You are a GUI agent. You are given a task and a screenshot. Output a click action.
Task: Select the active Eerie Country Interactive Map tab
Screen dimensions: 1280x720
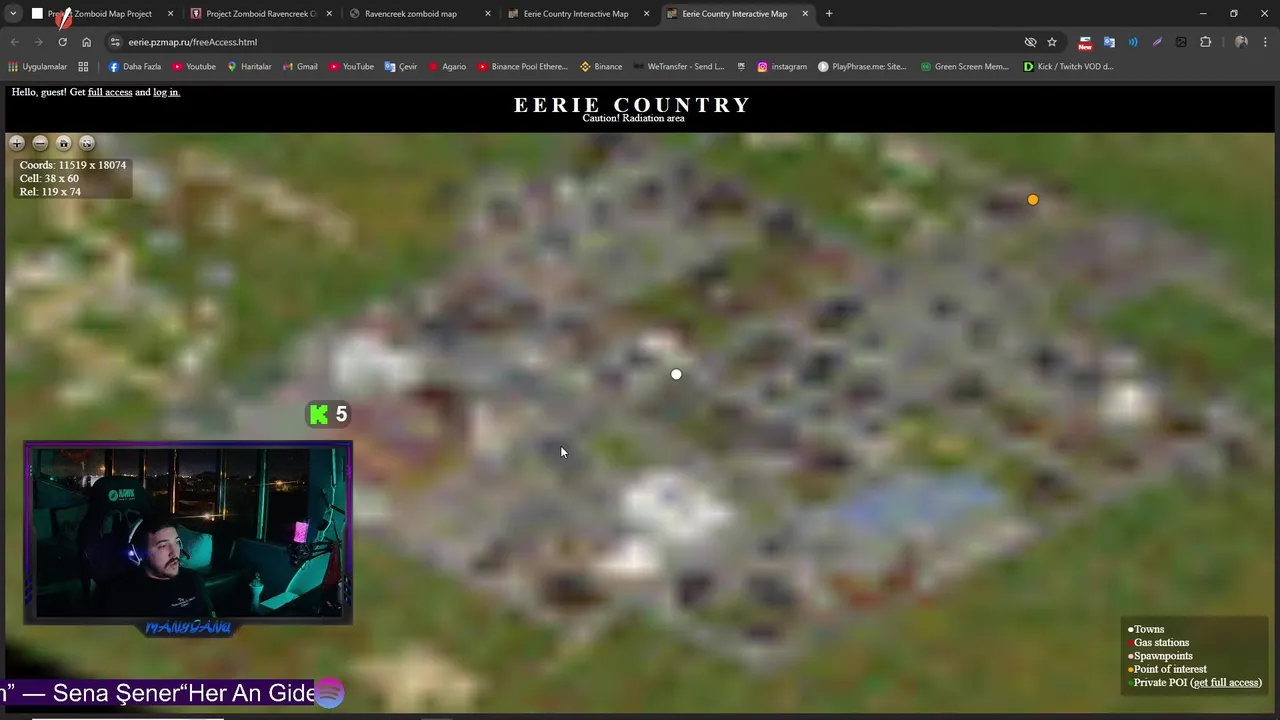coord(737,14)
